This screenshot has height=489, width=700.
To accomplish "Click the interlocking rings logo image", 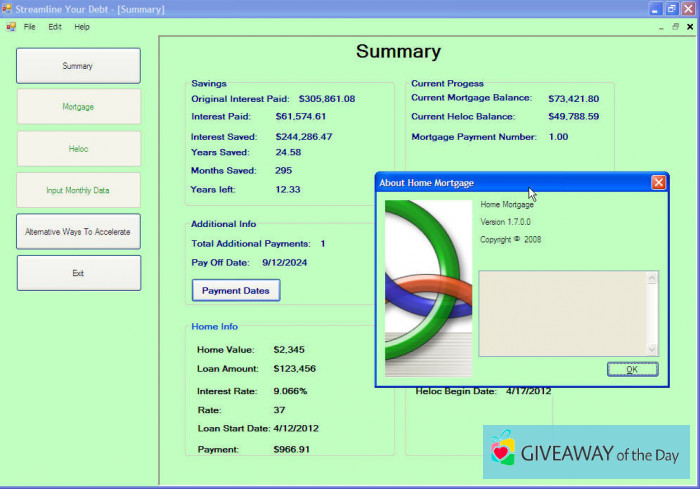I will (428, 286).
